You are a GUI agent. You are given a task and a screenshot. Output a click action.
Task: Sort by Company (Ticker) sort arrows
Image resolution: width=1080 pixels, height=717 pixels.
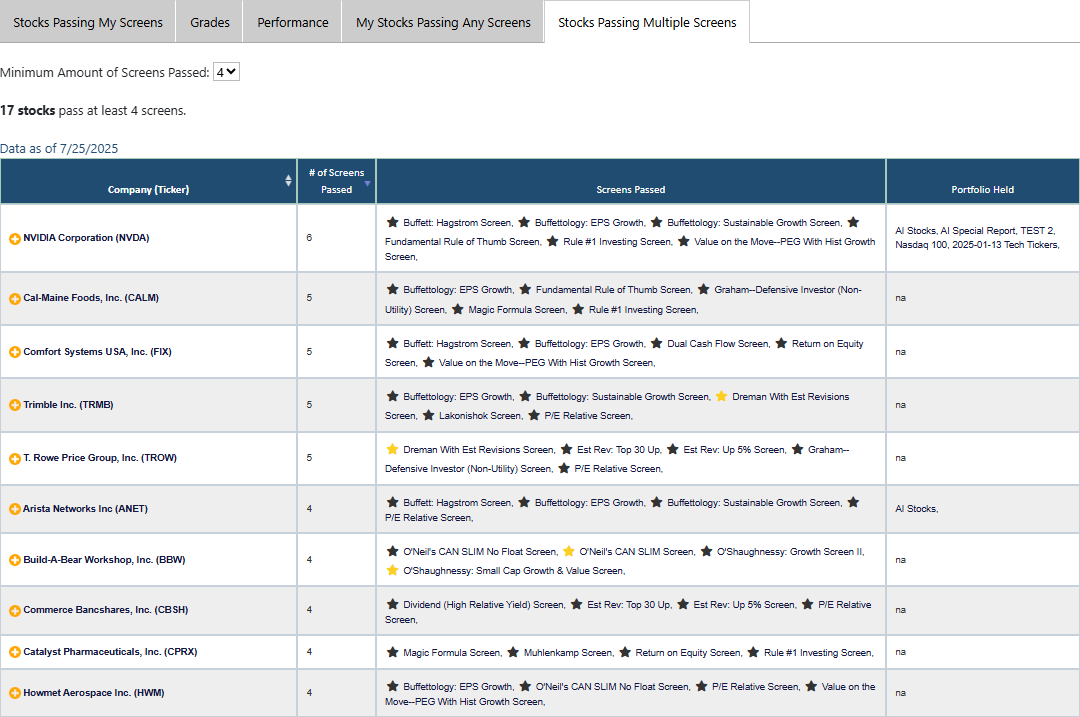coord(288,180)
